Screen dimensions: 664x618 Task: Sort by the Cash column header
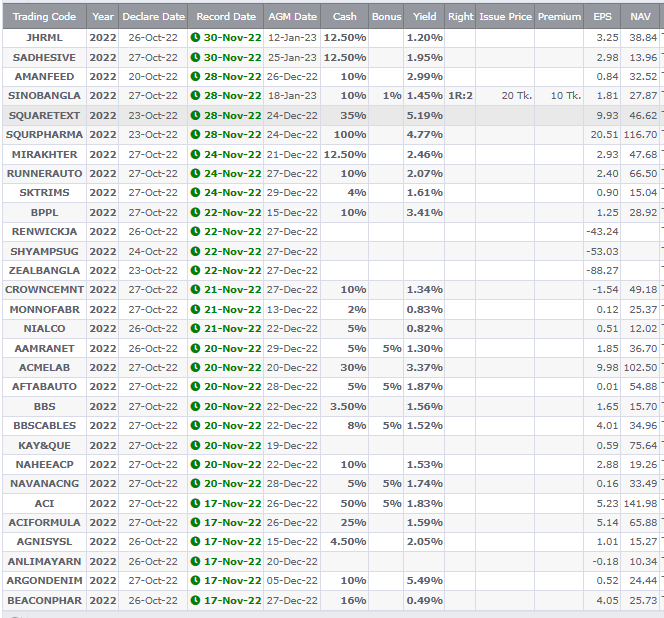pos(345,17)
